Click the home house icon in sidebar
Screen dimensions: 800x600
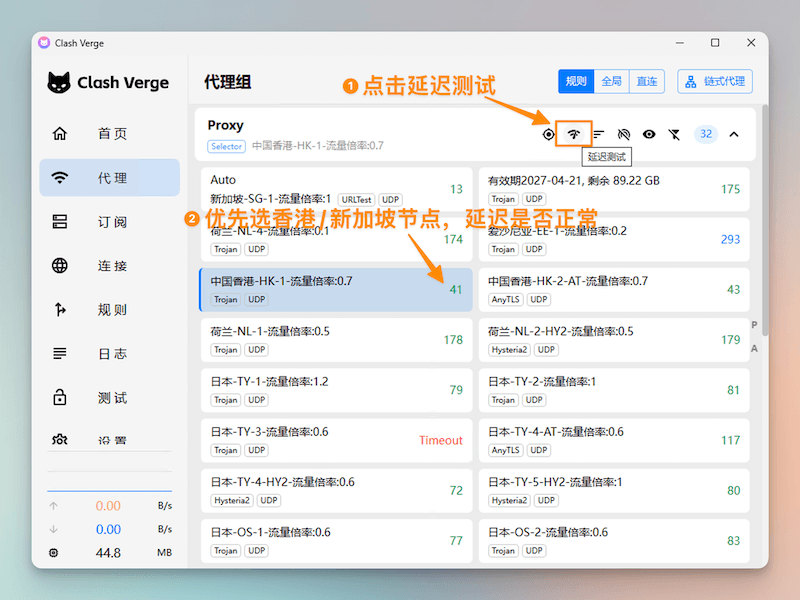tap(60, 134)
